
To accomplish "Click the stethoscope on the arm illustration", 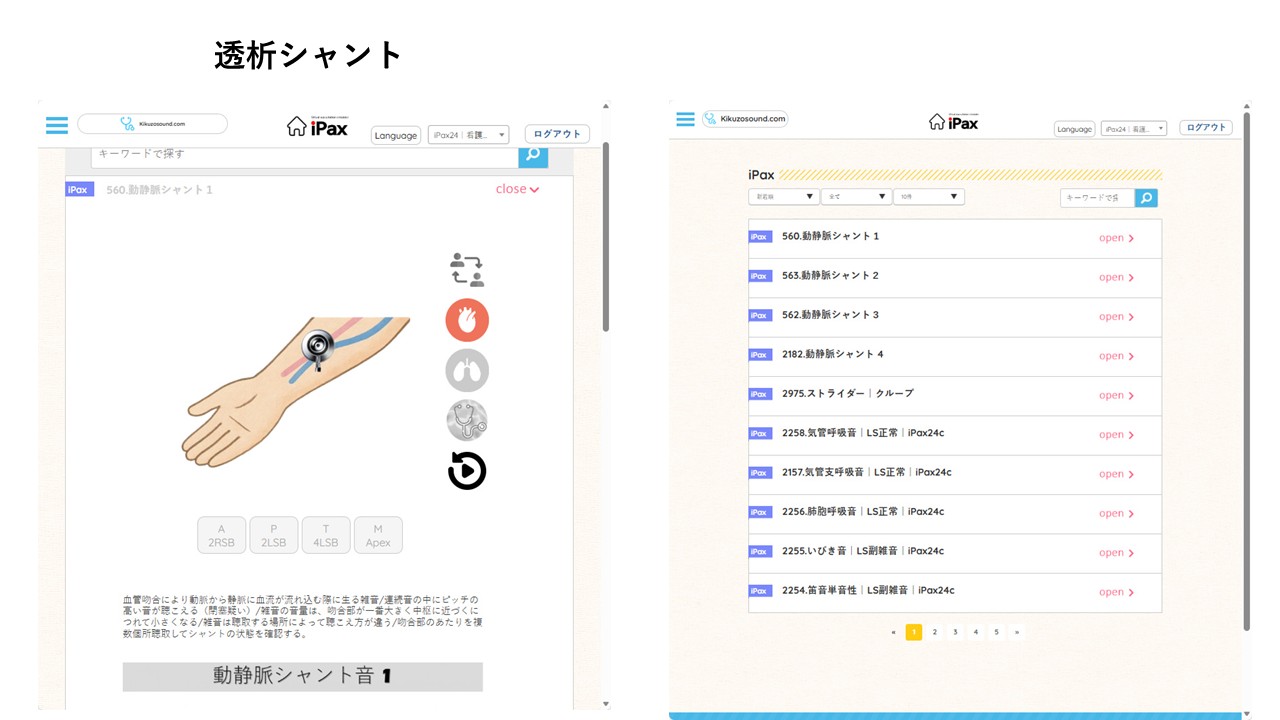I will point(318,347).
